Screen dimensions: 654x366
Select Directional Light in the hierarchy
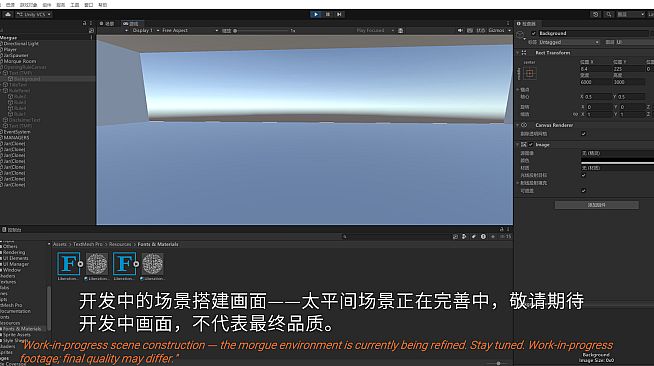coord(21,43)
